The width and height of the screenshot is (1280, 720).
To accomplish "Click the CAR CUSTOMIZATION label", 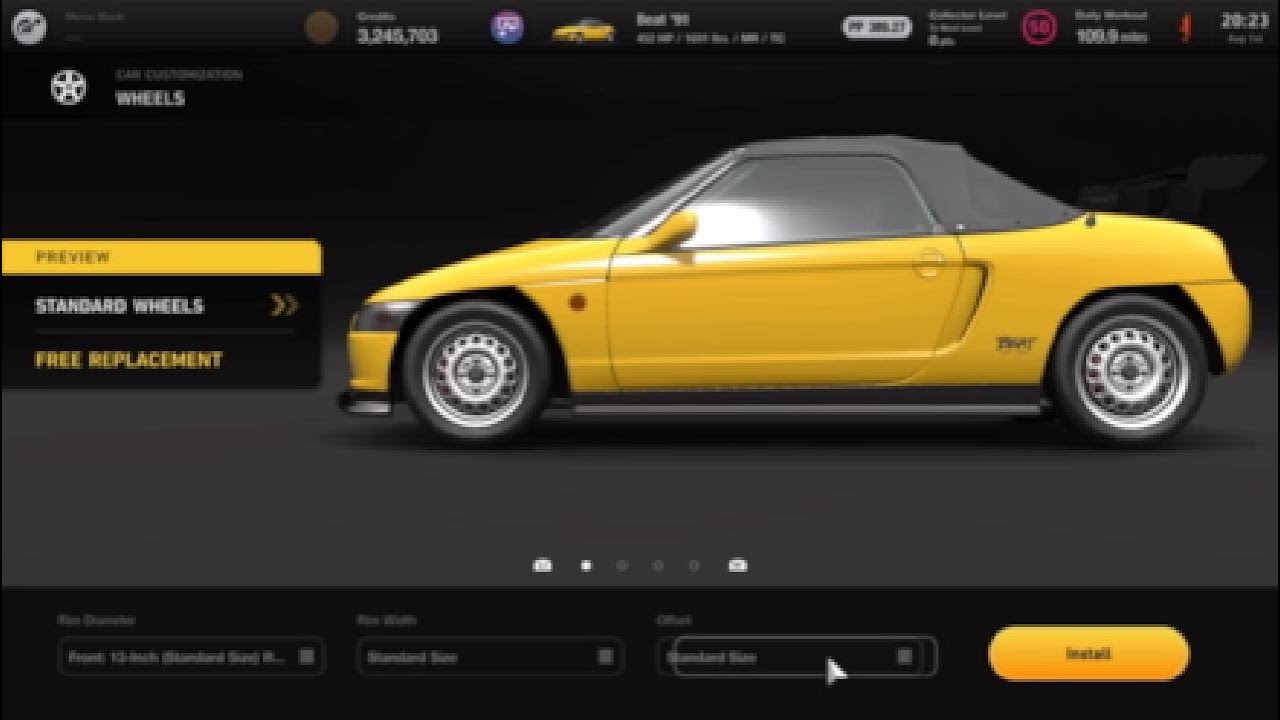I will 179,74.
